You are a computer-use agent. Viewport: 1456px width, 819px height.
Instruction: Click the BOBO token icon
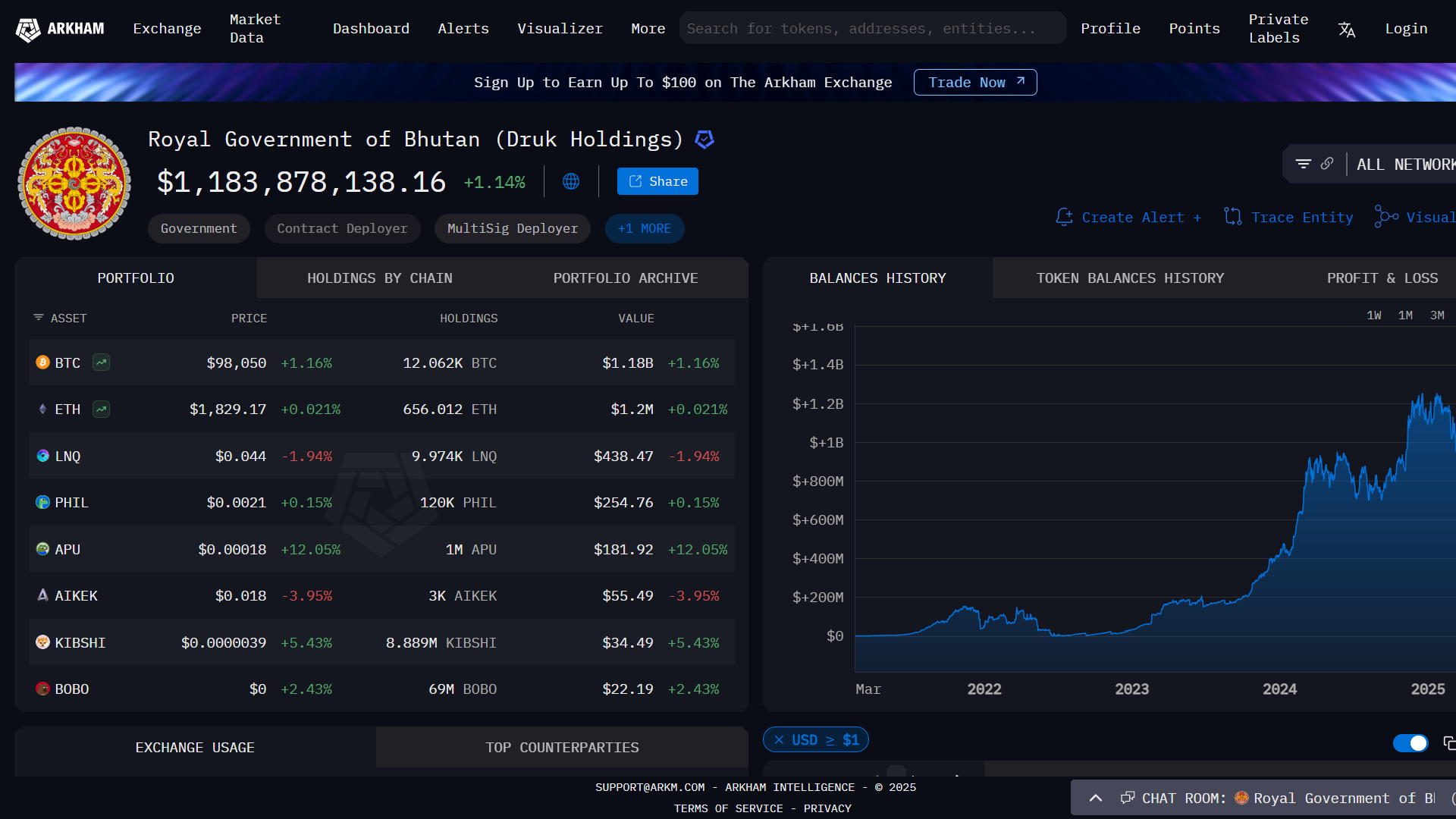43,689
